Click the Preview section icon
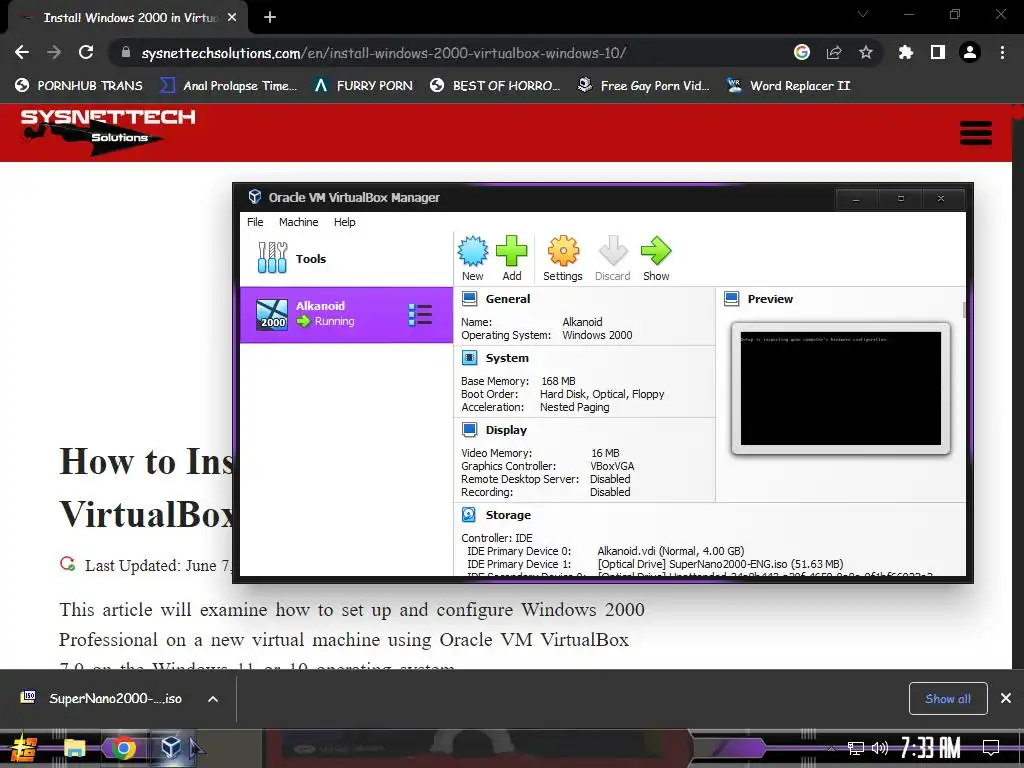This screenshot has width=1024, height=768. tap(731, 299)
